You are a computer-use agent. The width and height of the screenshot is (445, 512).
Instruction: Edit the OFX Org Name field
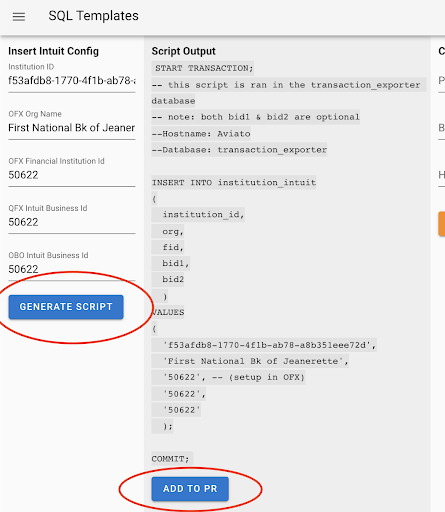coord(72,128)
